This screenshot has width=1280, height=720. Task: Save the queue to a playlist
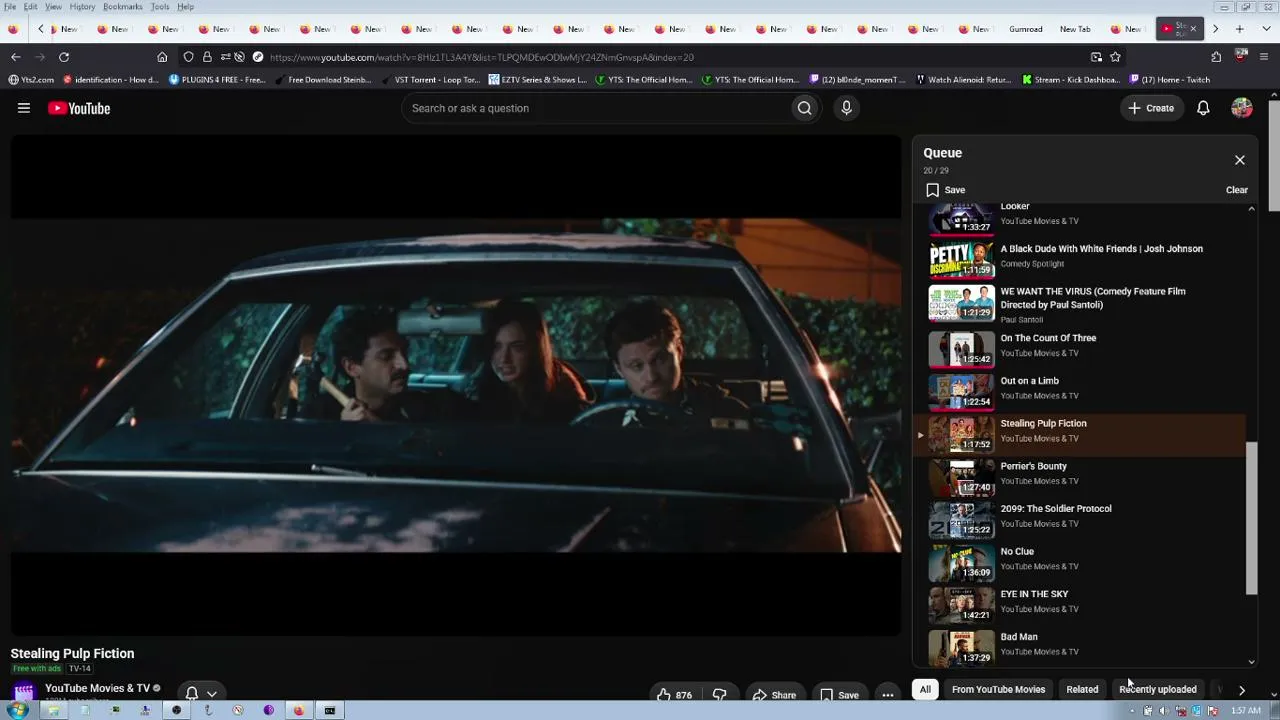point(945,190)
